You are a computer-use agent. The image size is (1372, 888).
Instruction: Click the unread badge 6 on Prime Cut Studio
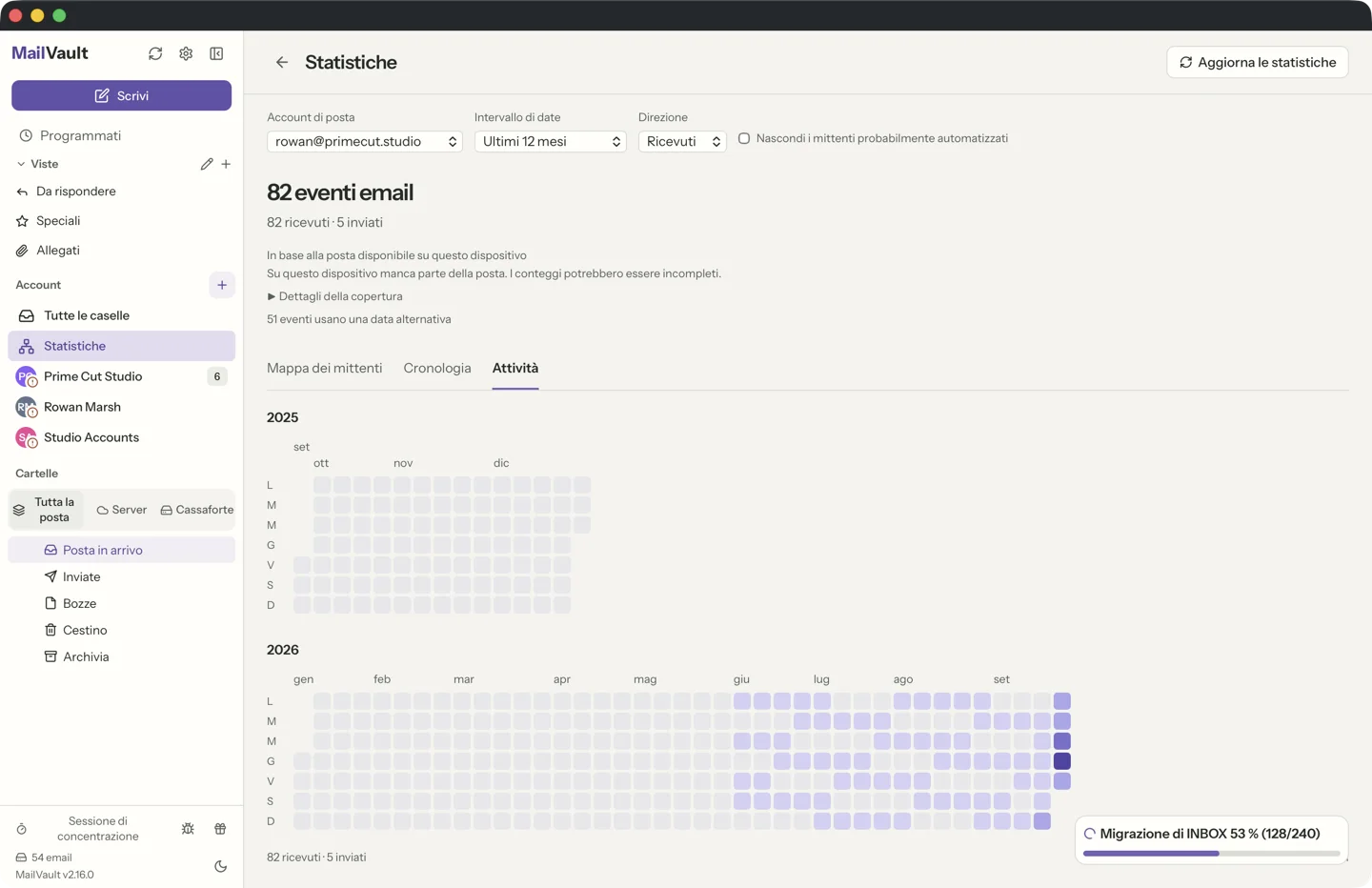[217, 376]
